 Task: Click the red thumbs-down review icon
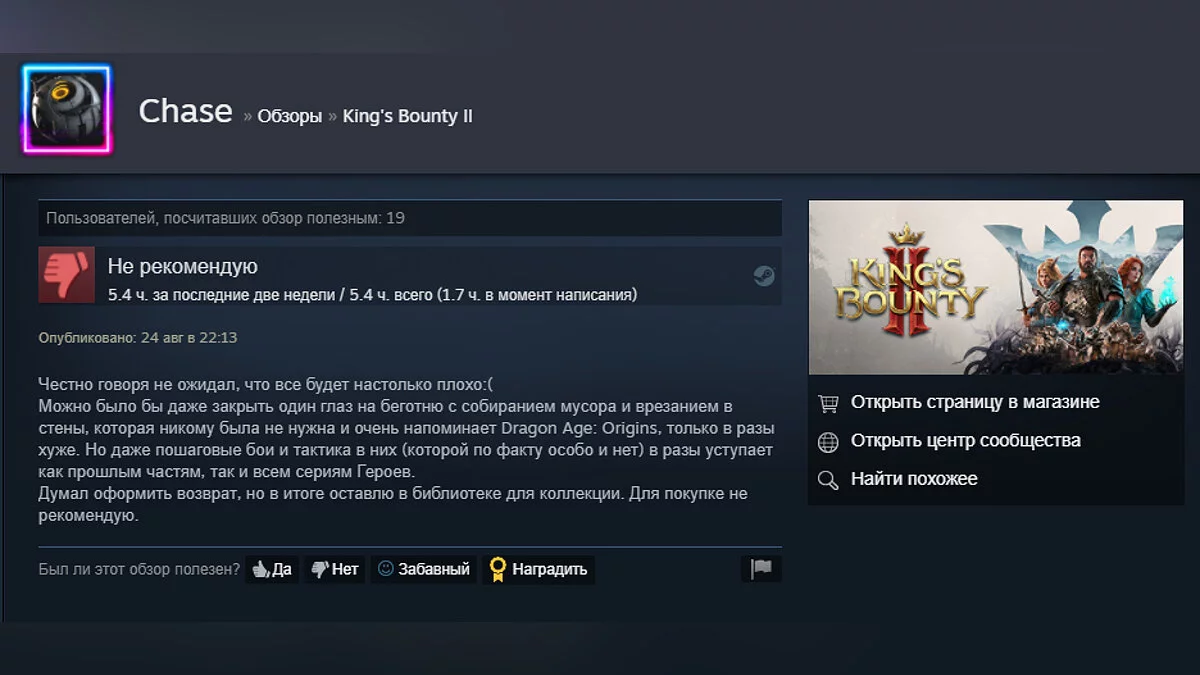tap(67, 275)
